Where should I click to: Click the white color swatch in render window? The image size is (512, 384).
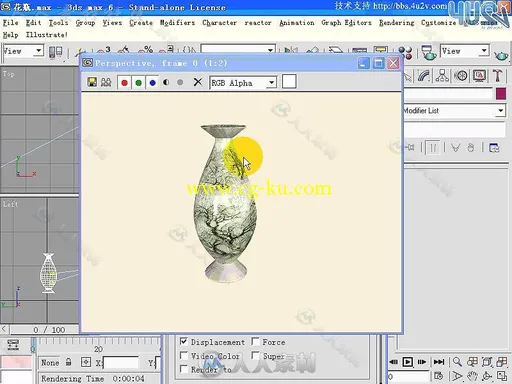click(289, 82)
